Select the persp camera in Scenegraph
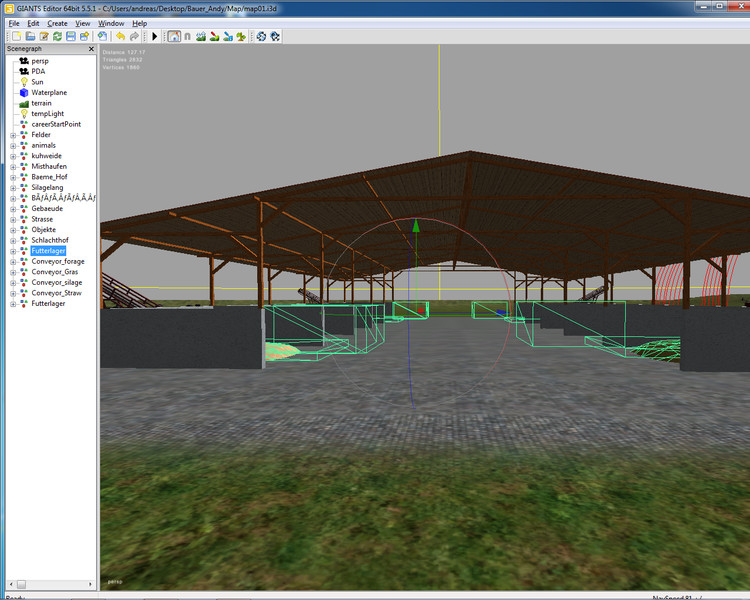Screen dimensions: 750x600 pos(40,61)
